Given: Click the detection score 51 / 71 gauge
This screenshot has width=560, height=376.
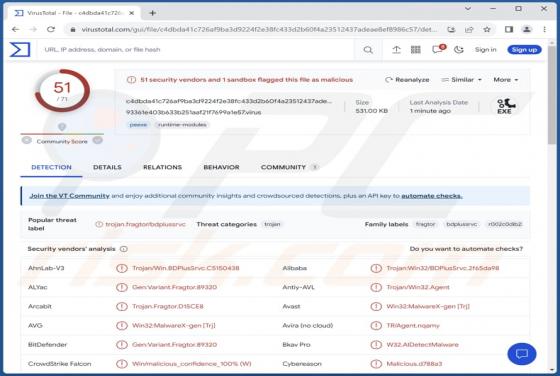Looking at the screenshot, I should point(62,91).
